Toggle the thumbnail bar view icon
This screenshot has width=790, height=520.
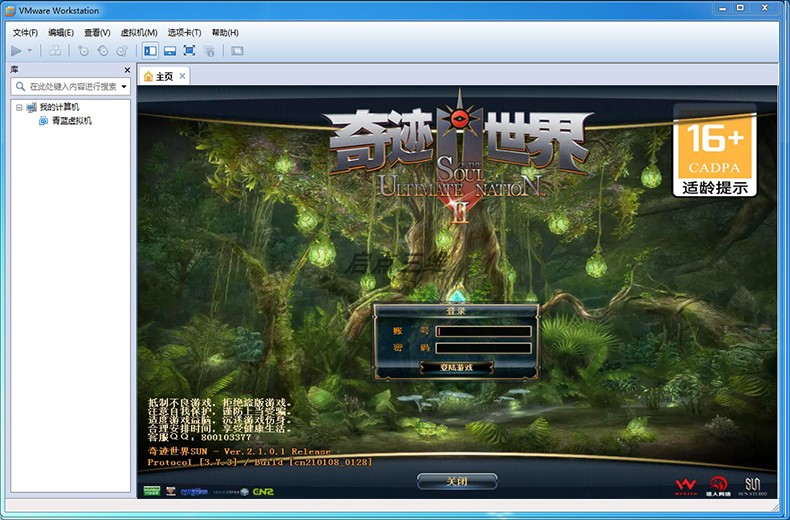tap(170, 50)
